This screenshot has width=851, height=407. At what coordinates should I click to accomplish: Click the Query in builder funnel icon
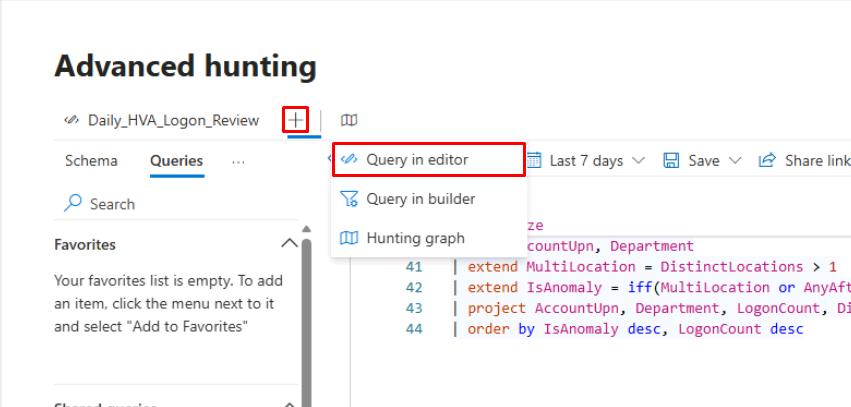coord(349,199)
